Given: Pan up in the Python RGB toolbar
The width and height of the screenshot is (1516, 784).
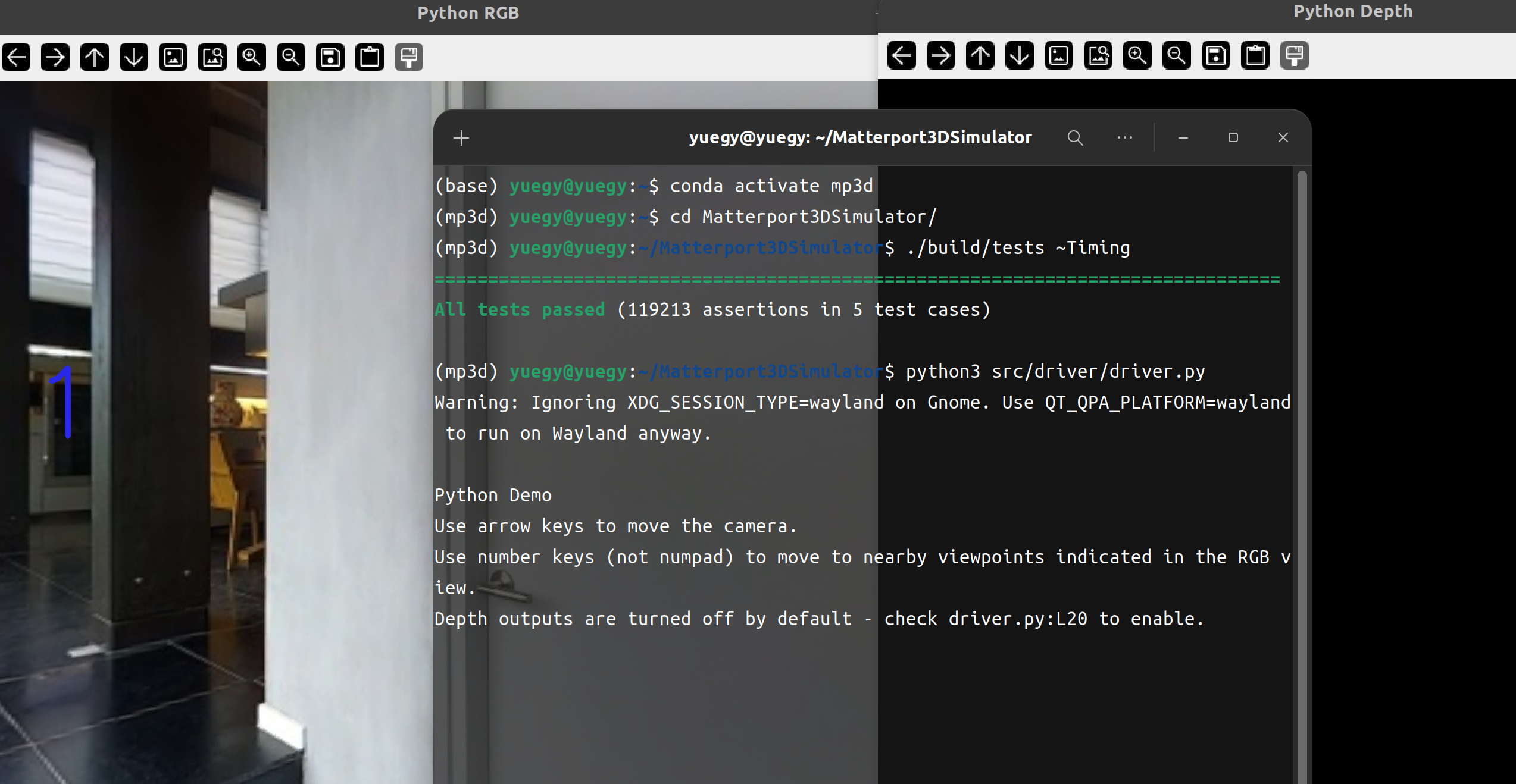Looking at the screenshot, I should [x=95, y=57].
